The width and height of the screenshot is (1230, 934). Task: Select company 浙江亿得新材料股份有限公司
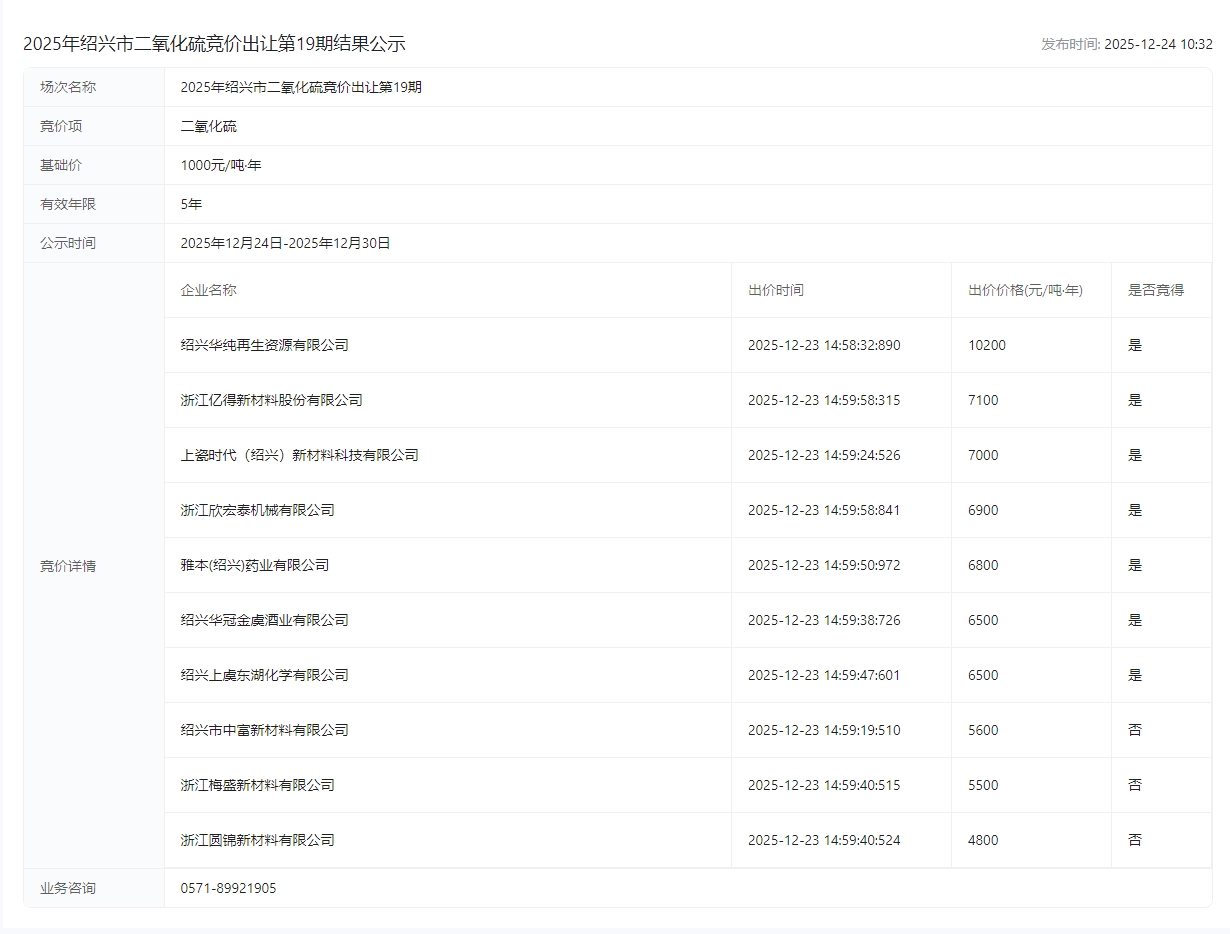[x=271, y=400]
